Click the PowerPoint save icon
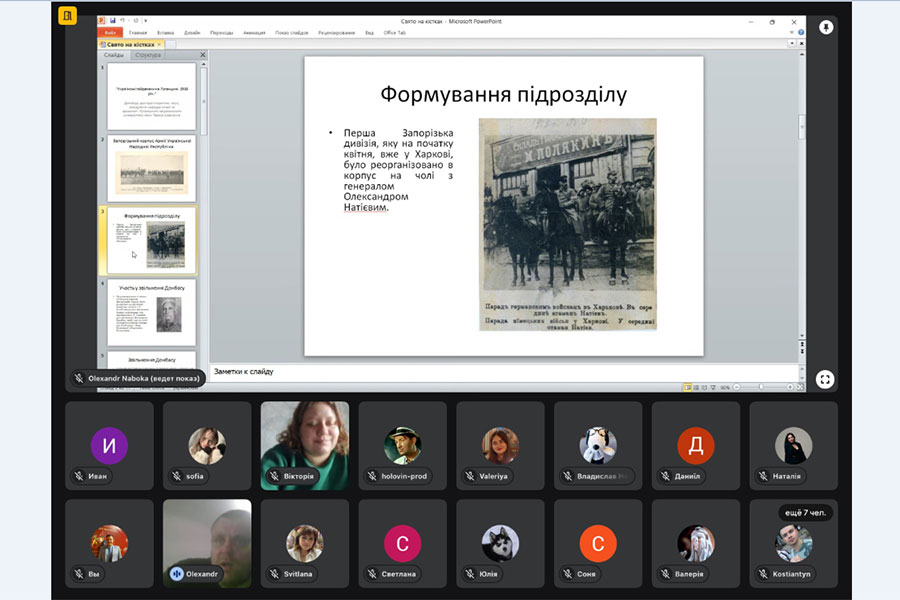The image size is (900, 600). (x=113, y=20)
